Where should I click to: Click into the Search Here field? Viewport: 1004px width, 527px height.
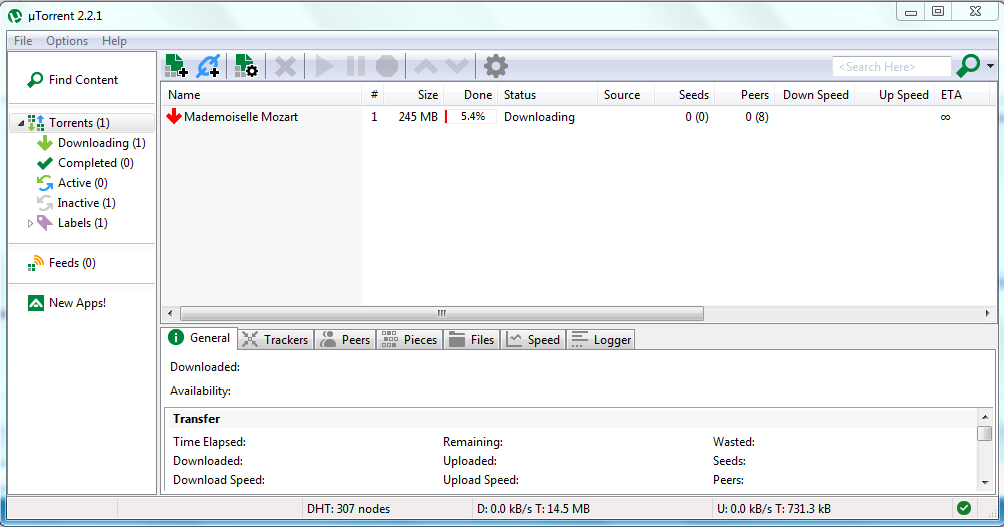tap(891, 67)
